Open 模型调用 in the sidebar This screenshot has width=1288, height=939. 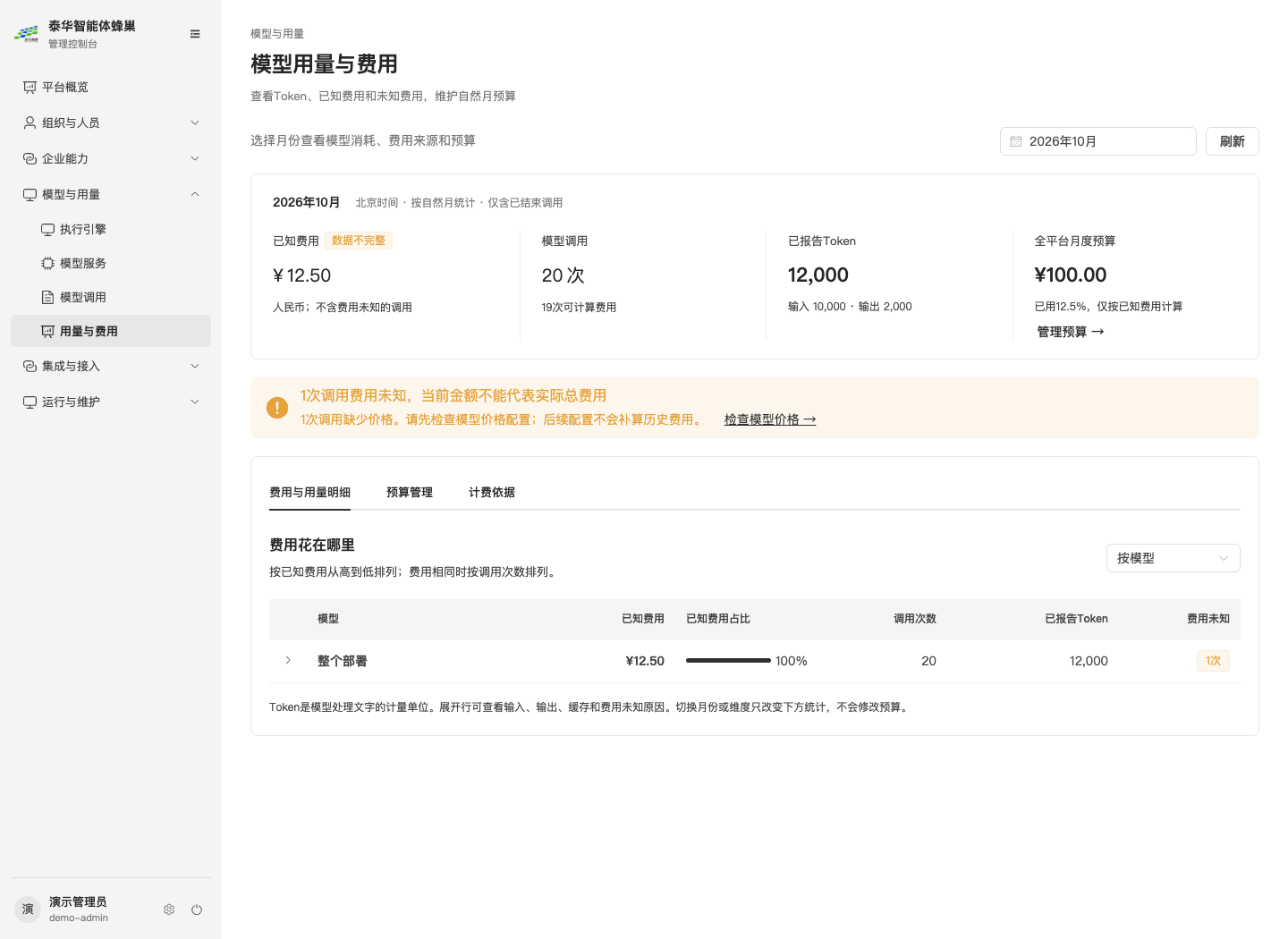(x=111, y=297)
